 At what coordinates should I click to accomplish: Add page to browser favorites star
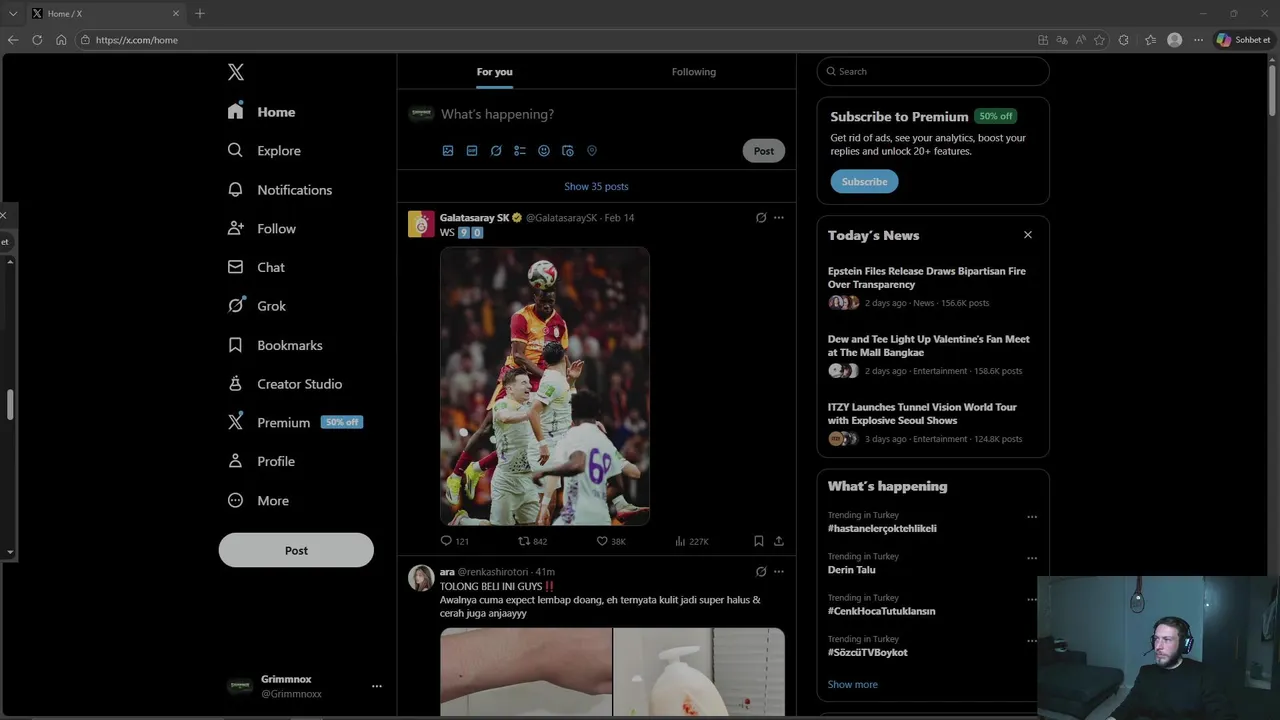coord(1100,40)
